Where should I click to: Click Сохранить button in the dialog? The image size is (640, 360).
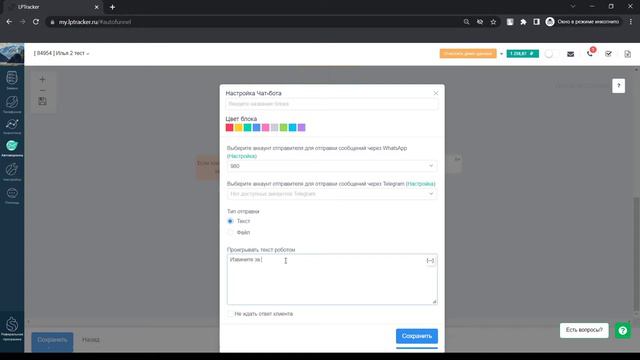click(417, 336)
